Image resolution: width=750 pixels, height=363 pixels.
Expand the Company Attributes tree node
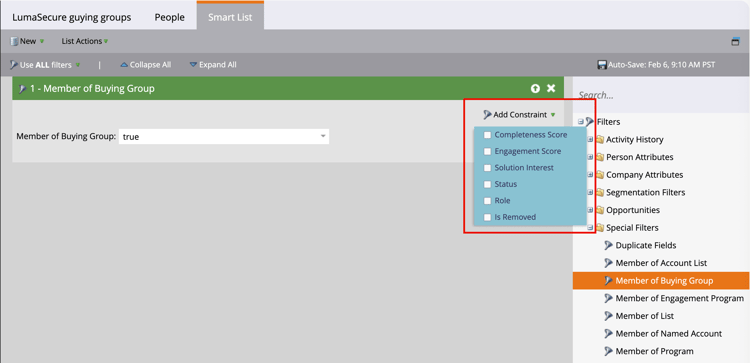pyautogui.click(x=591, y=175)
